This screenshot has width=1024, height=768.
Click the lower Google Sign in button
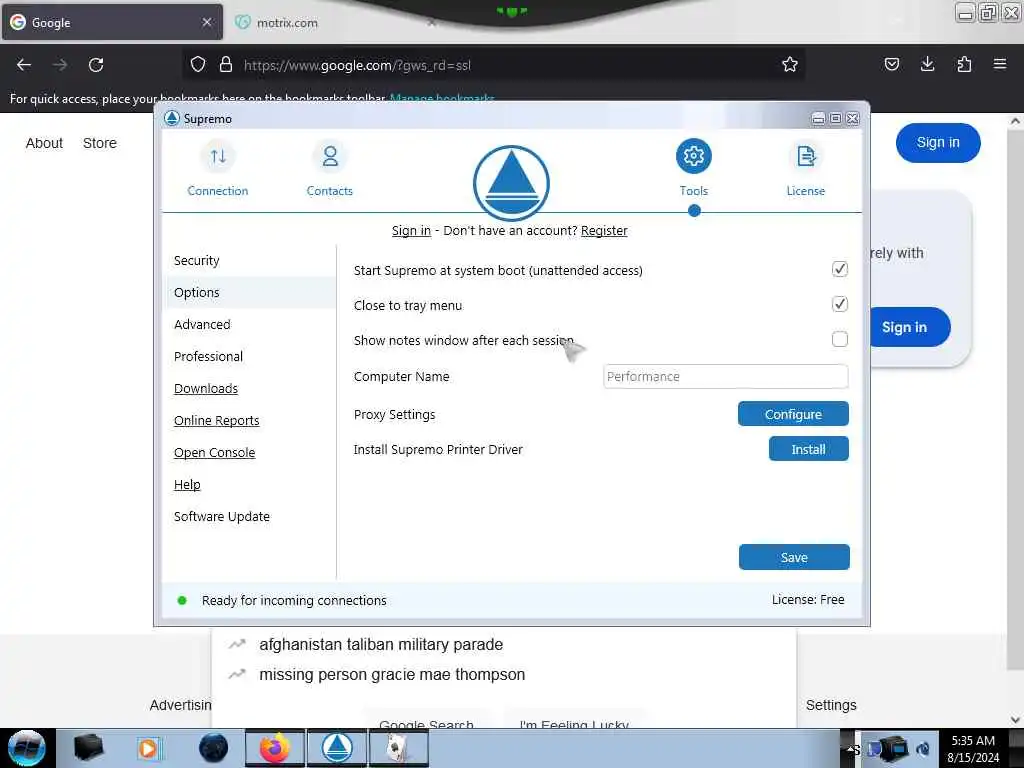[x=910, y=327]
